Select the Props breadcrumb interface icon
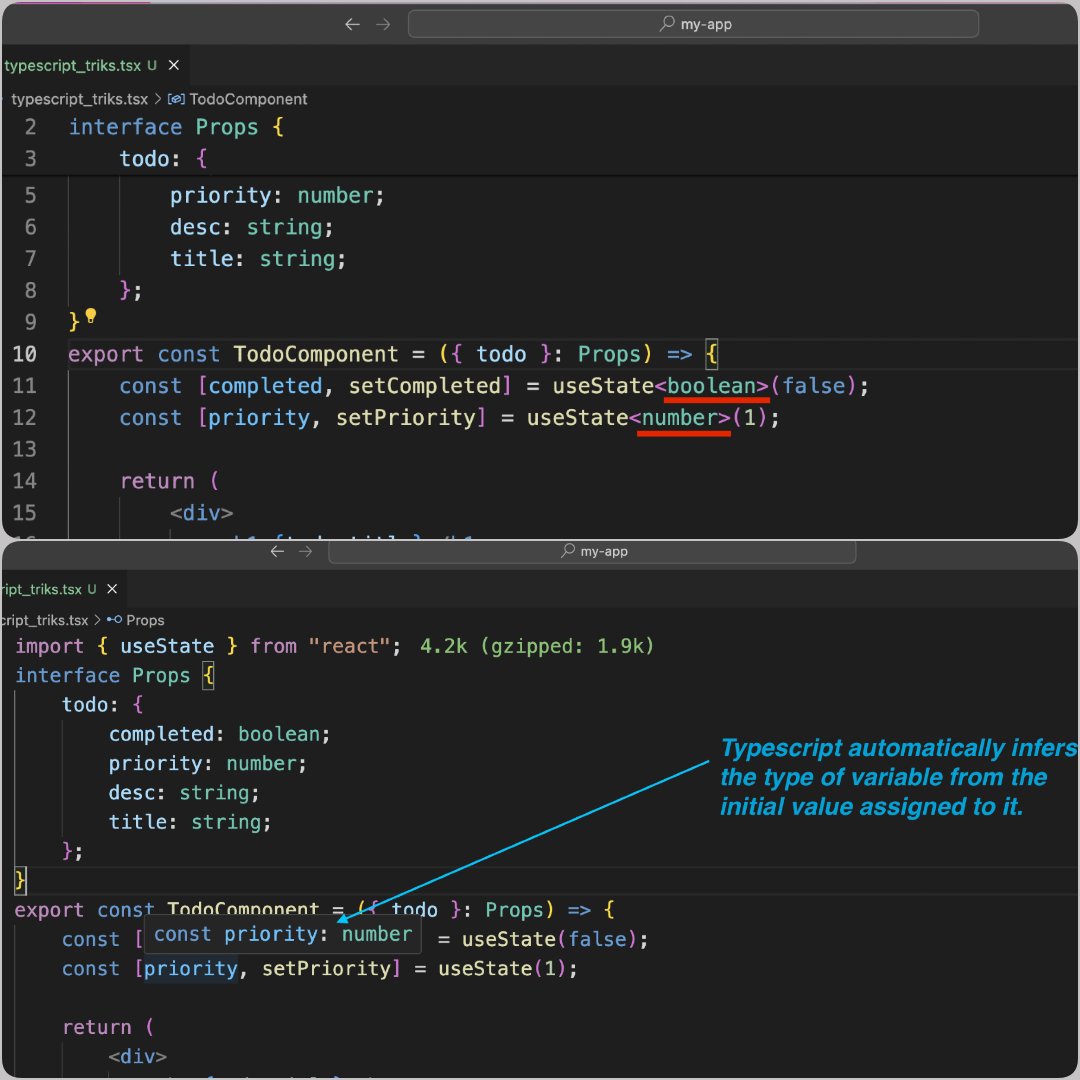The width and height of the screenshot is (1080, 1080). click(x=114, y=621)
